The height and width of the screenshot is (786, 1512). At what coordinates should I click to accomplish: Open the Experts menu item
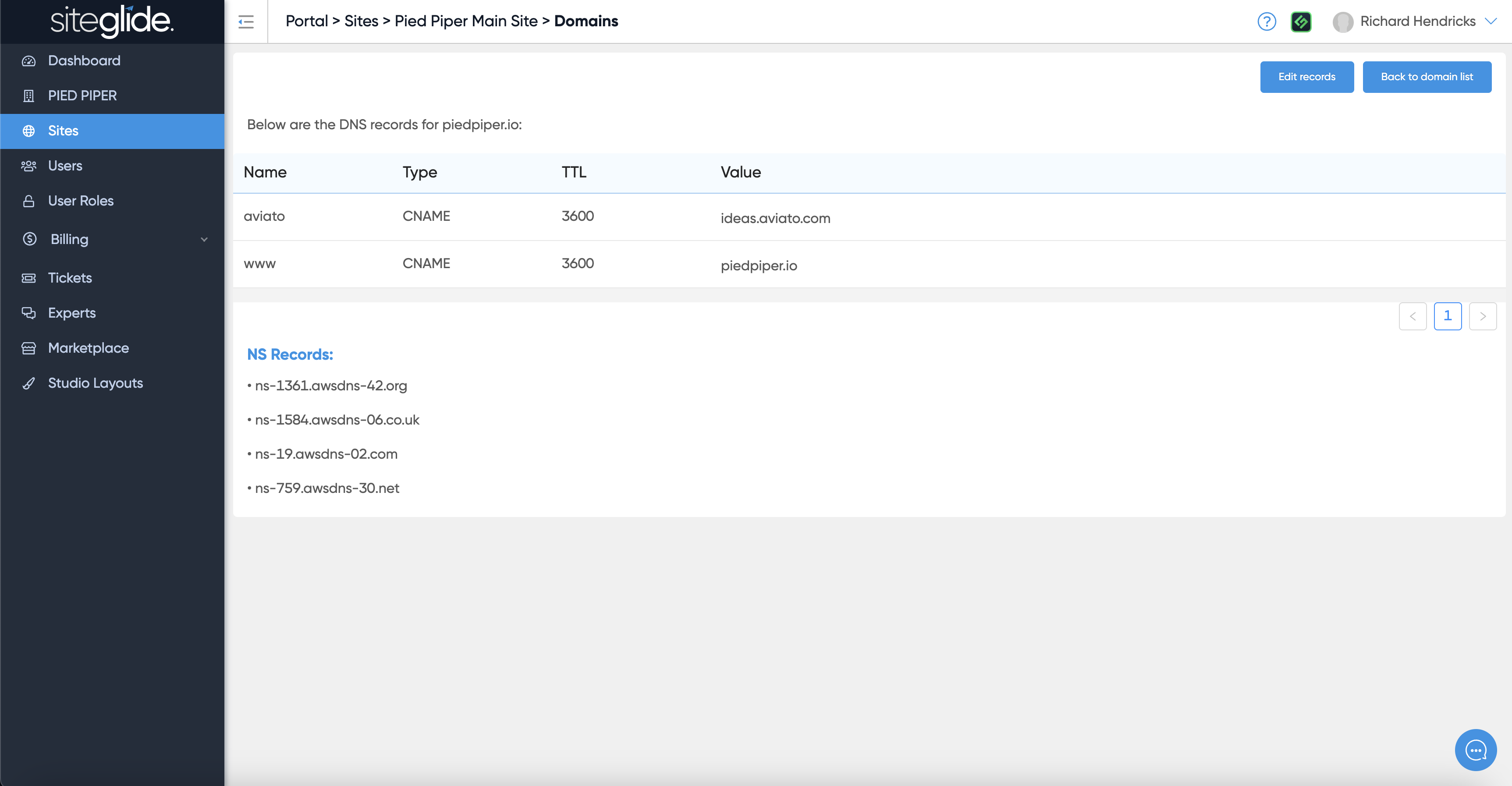pos(71,313)
